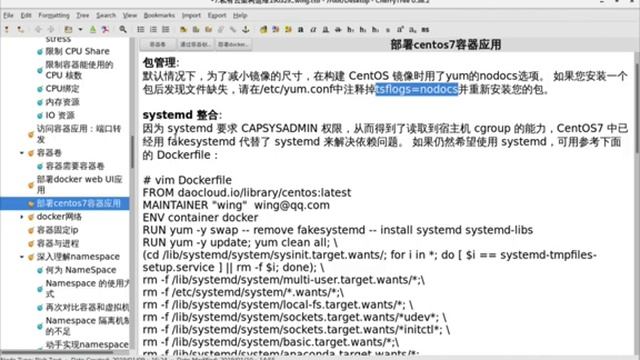Toggle Bold formatting icon
The height and width of the screenshot is (360, 640).
point(301,29)
